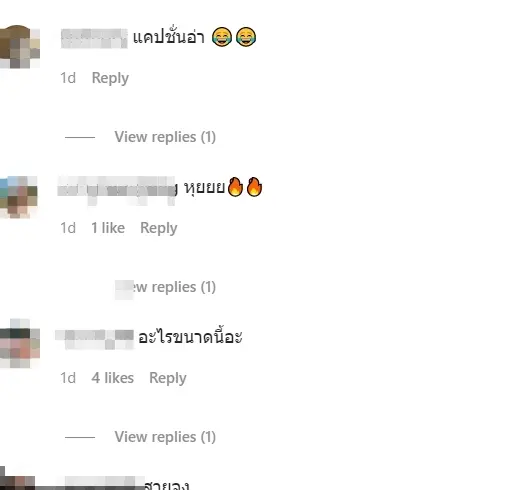The height and width of the screenshot is (490, 511).
Task: Click the fire emojis in the หุยยย comment
Action: [245, 187]
